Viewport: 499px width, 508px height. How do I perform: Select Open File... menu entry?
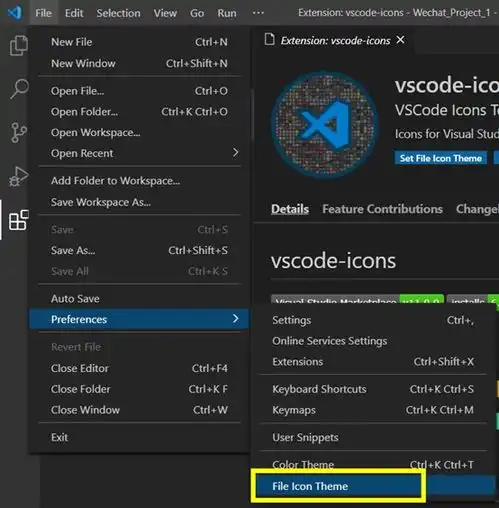coord(139,91)
